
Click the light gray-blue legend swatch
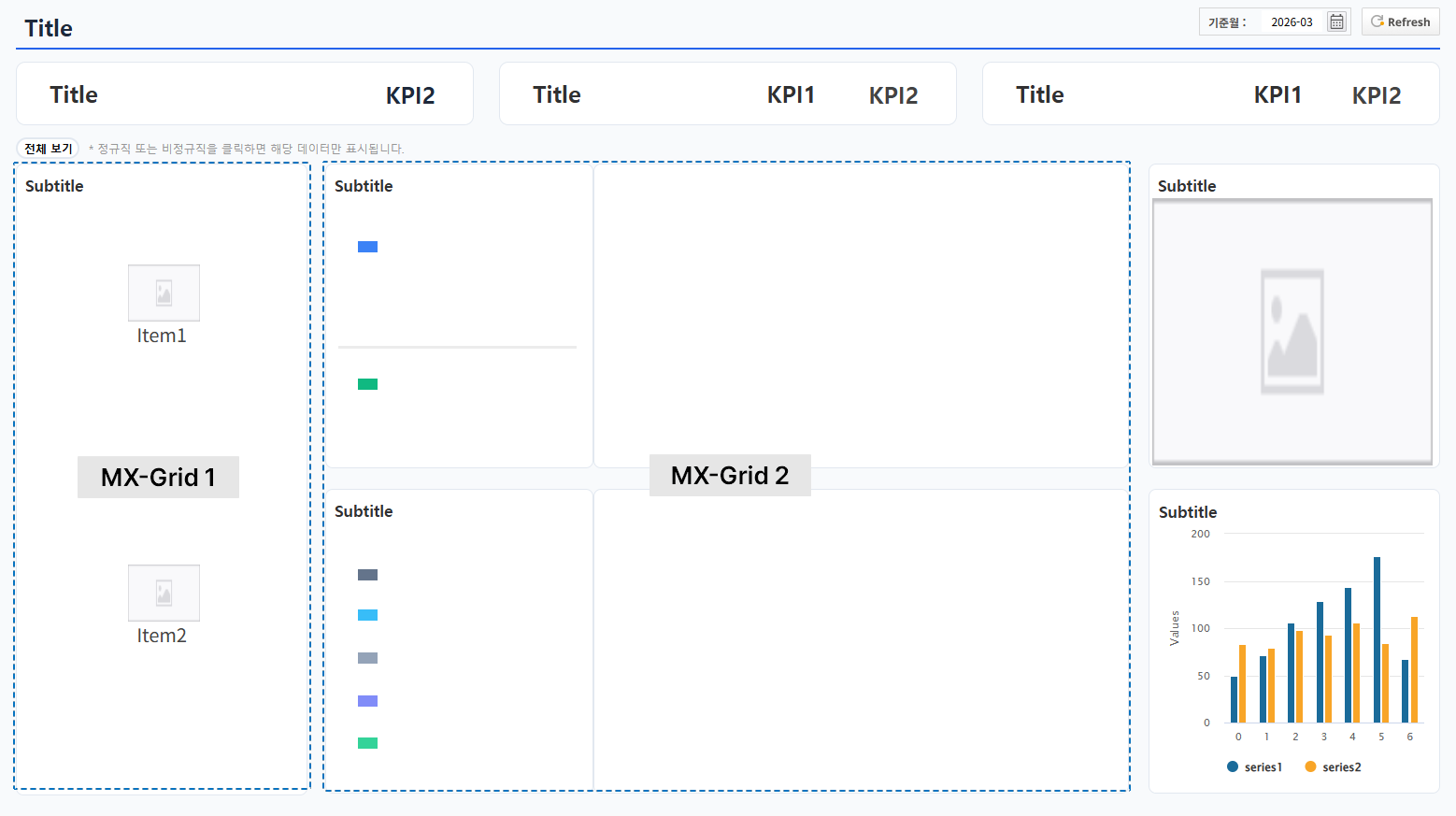[367, 658]
